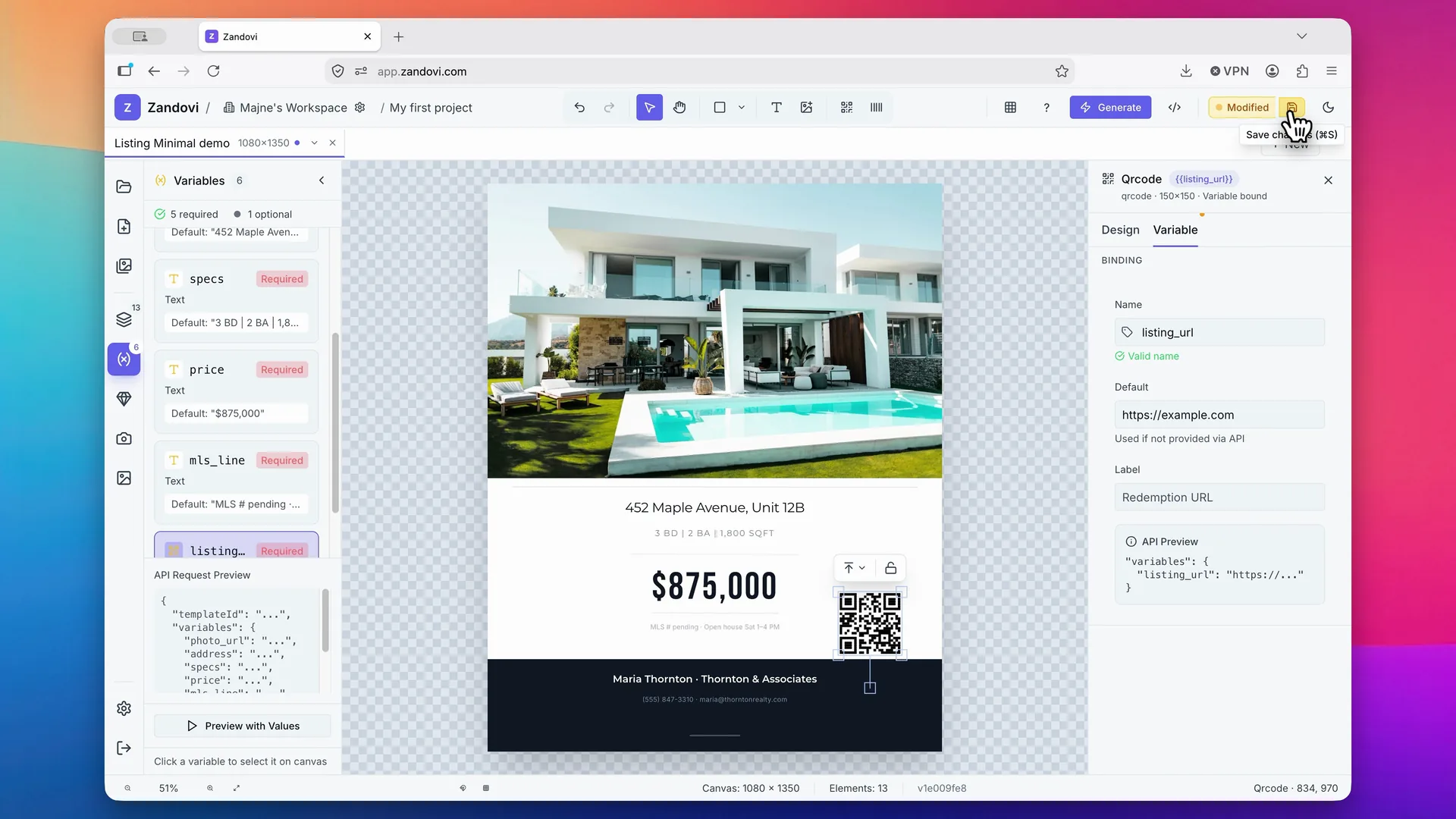Reload the browser page

click(214, 71)
